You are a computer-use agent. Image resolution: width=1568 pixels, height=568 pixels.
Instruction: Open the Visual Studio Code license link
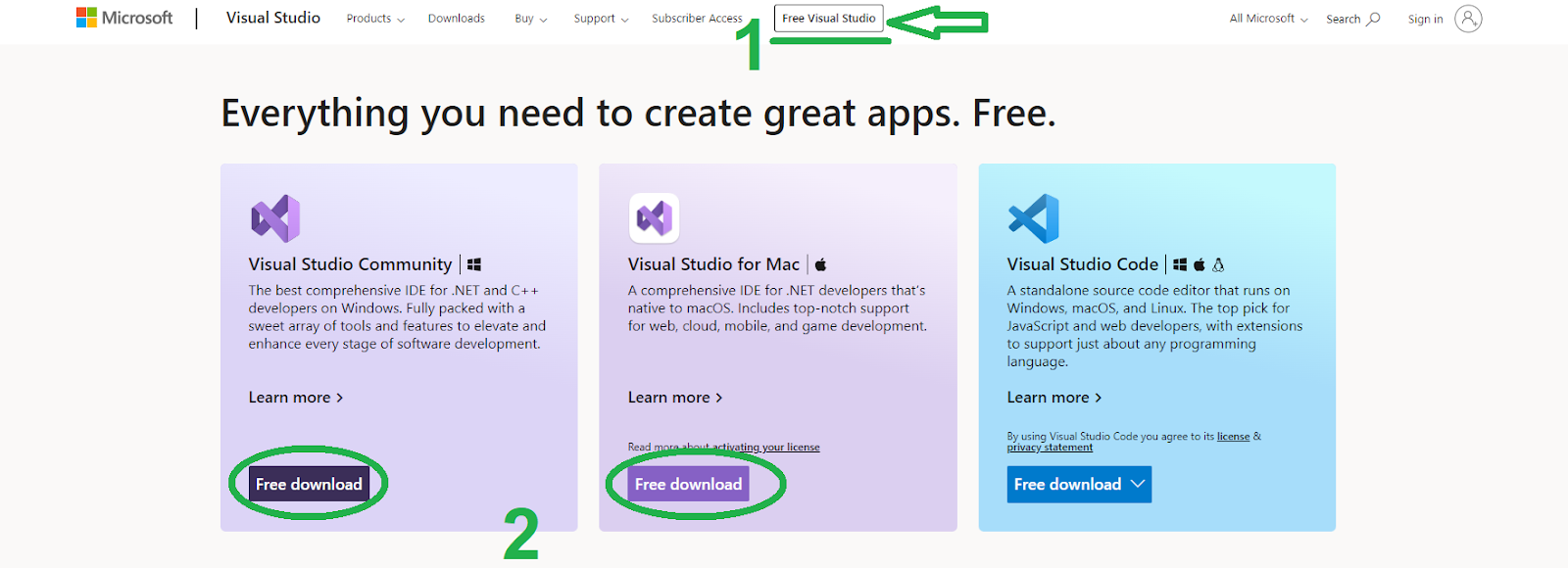[1233, 437]
